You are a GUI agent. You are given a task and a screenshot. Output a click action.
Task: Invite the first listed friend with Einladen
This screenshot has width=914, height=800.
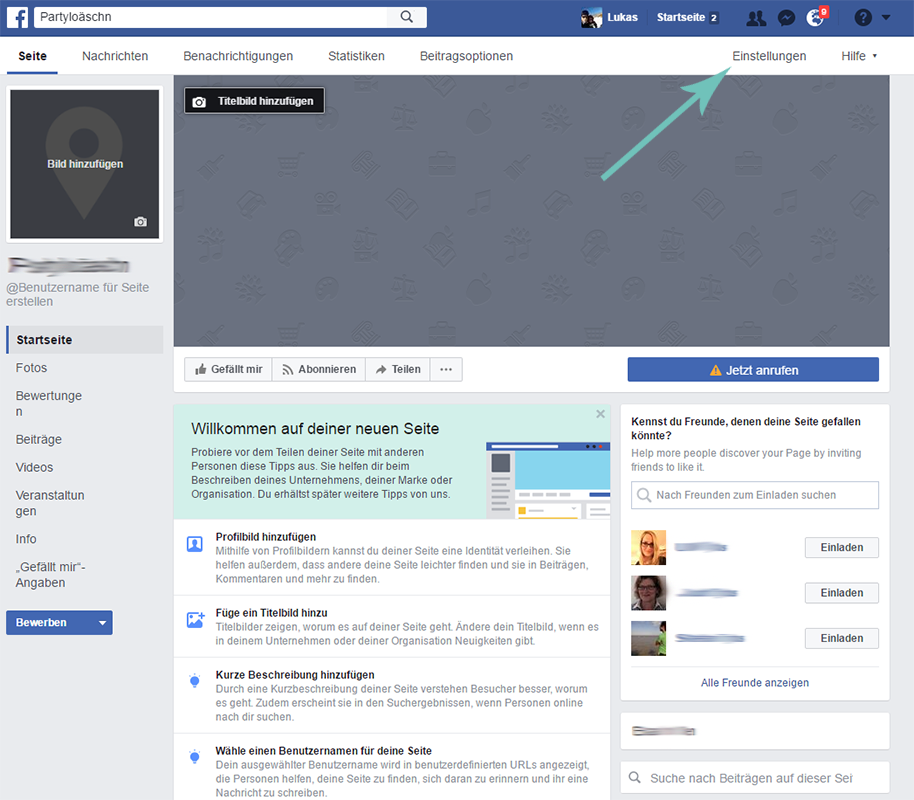[x=842, y=548]
